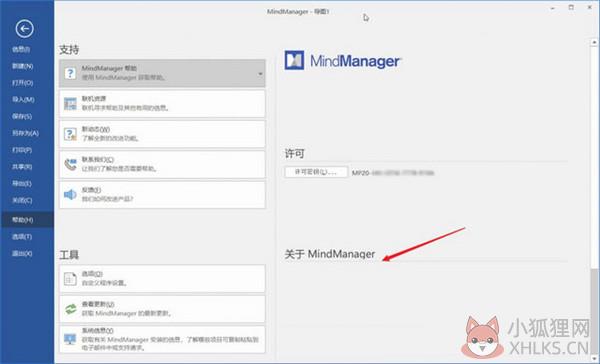The width and height of the screenshot is (600, 364).
Task: Click 关闭(C) in the sidebar
Action: [x=22, y=200]
